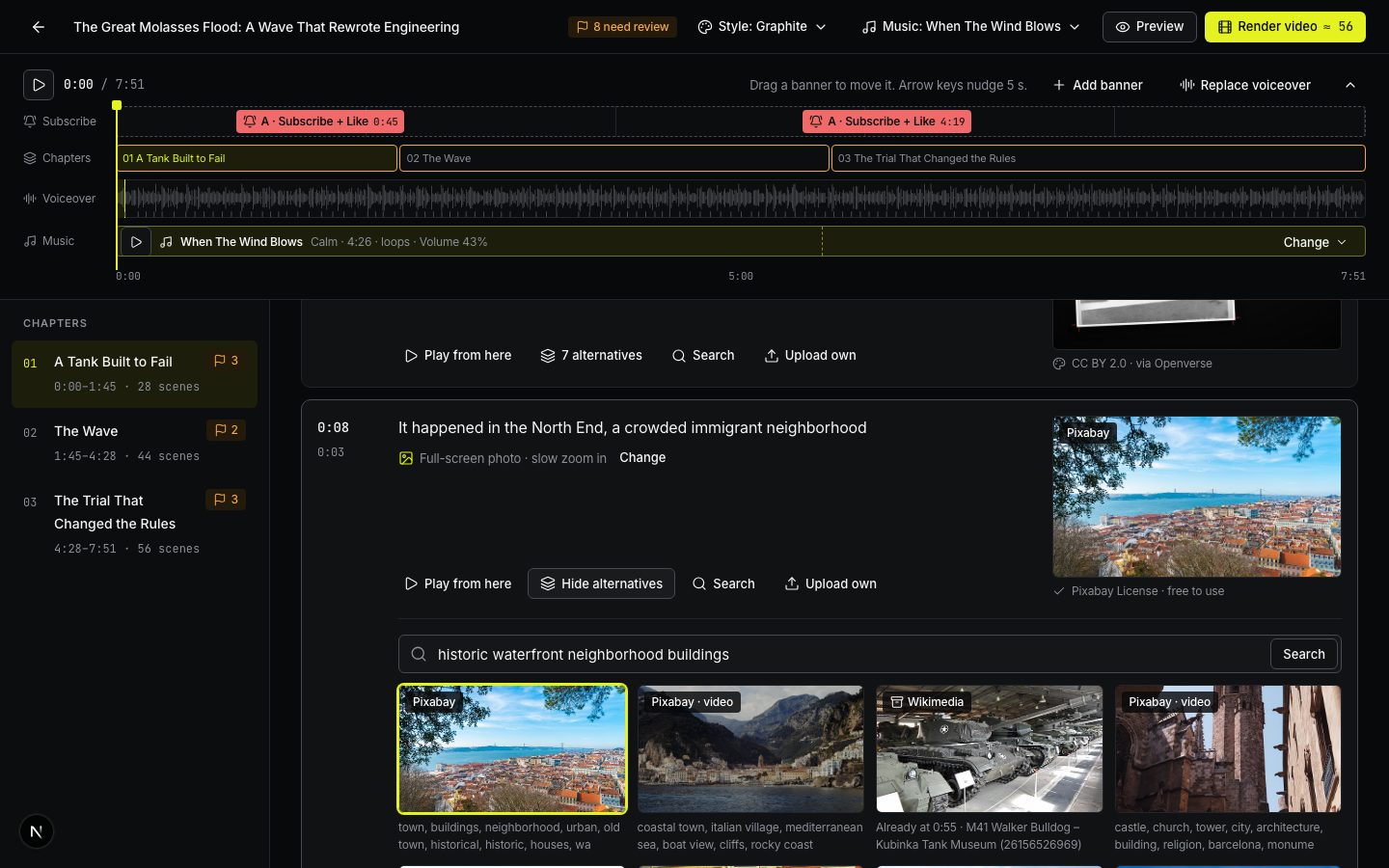Click Search beside 7 alternatives on upper scene
The image size is (1389, 868).
pos(703,356)
